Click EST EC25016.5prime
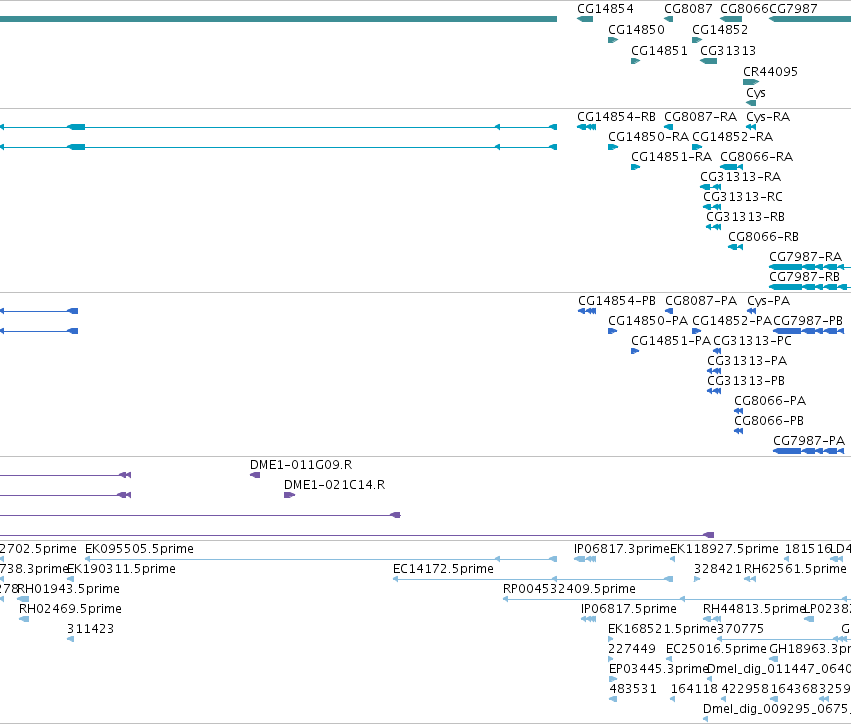Image resolution: width=851 pixels, height=724 pixels. click(x=716, y=649)
